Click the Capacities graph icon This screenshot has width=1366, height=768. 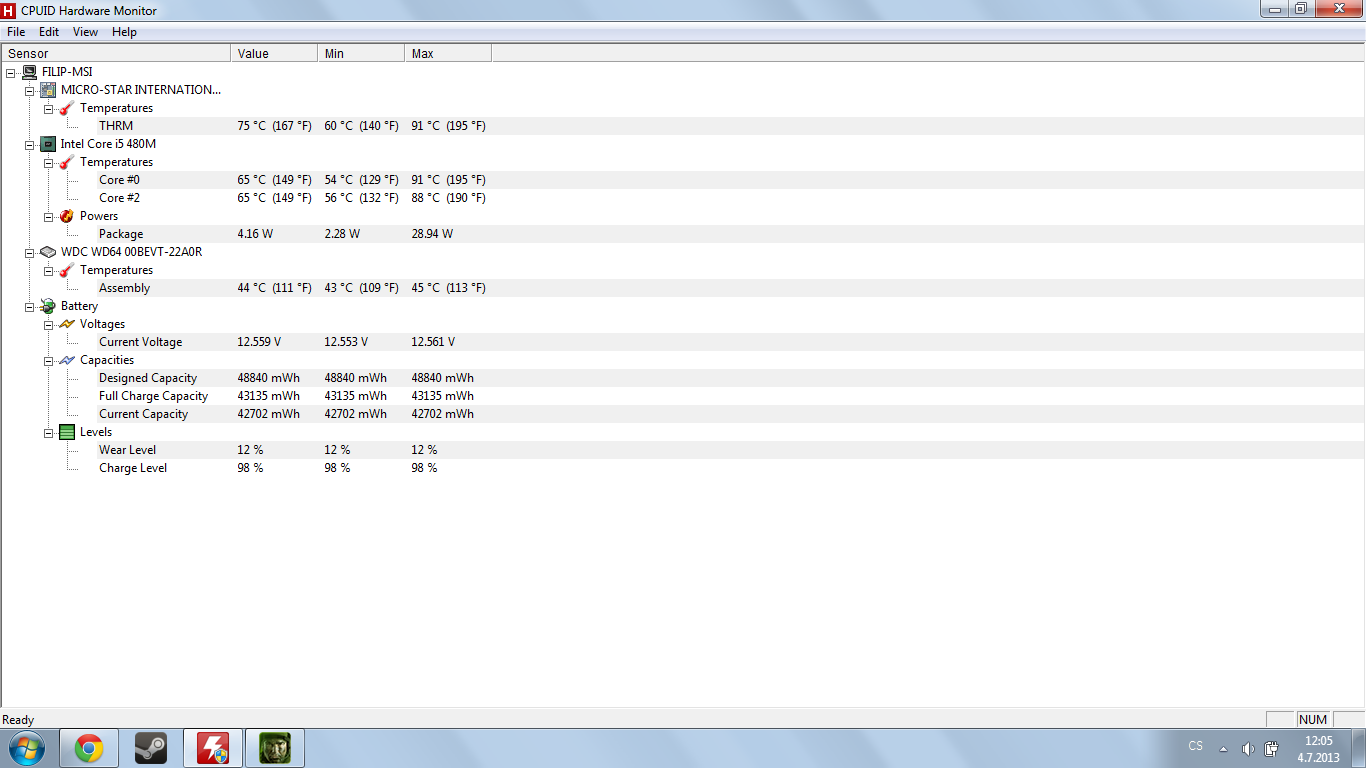coord(67,360)
